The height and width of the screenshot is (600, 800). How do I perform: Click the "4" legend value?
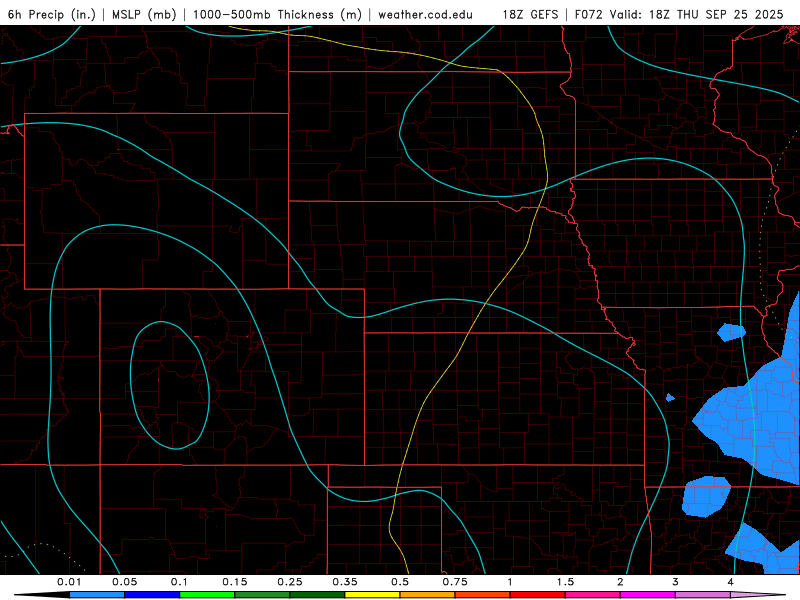731,582
